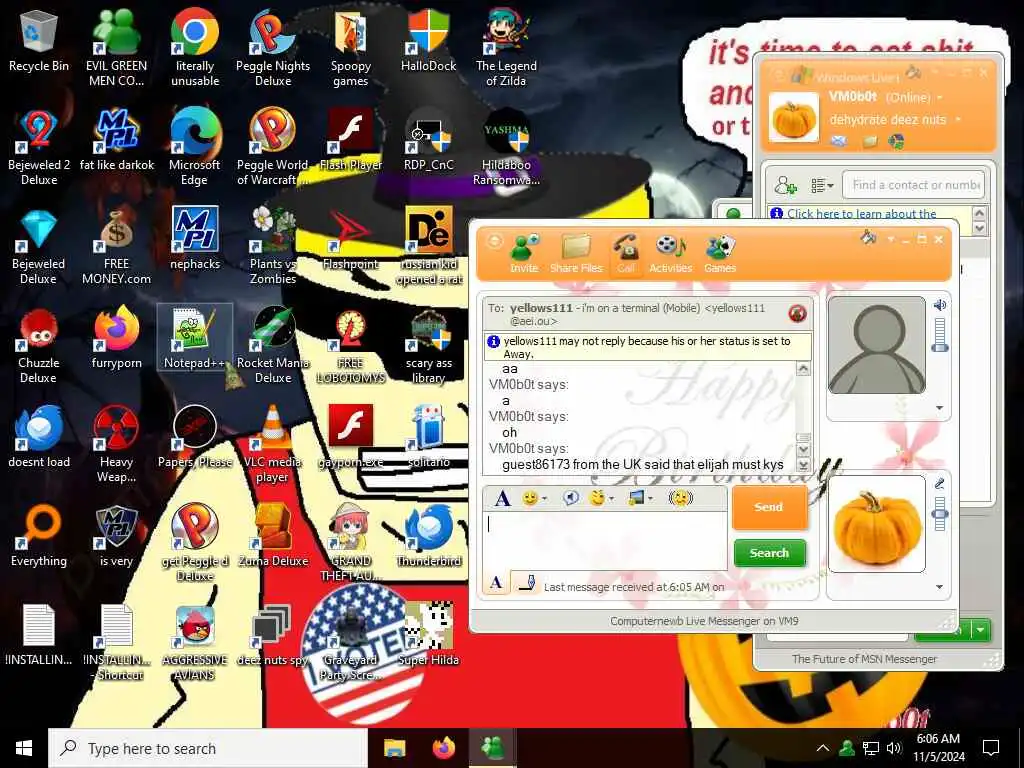Select the Notepad++ desktop icon
The width and height of the screenshot is (1024, 768).
coord(195,338)
